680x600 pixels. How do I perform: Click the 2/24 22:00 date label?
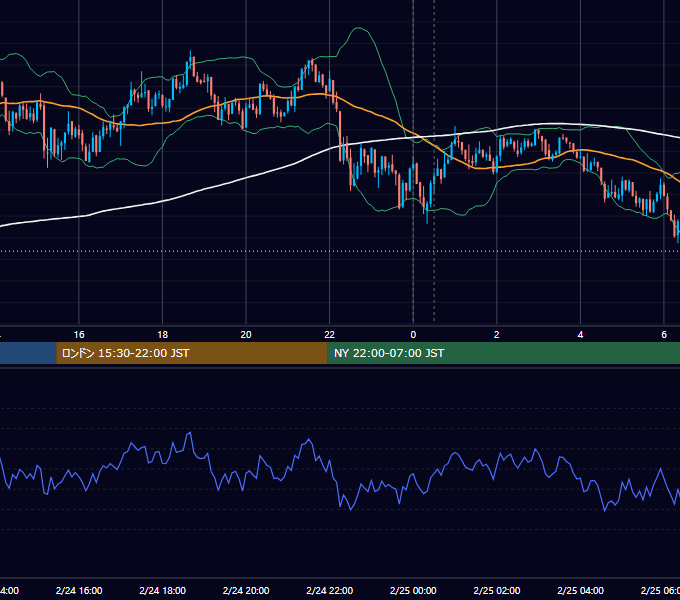click(x=330, y=590)
